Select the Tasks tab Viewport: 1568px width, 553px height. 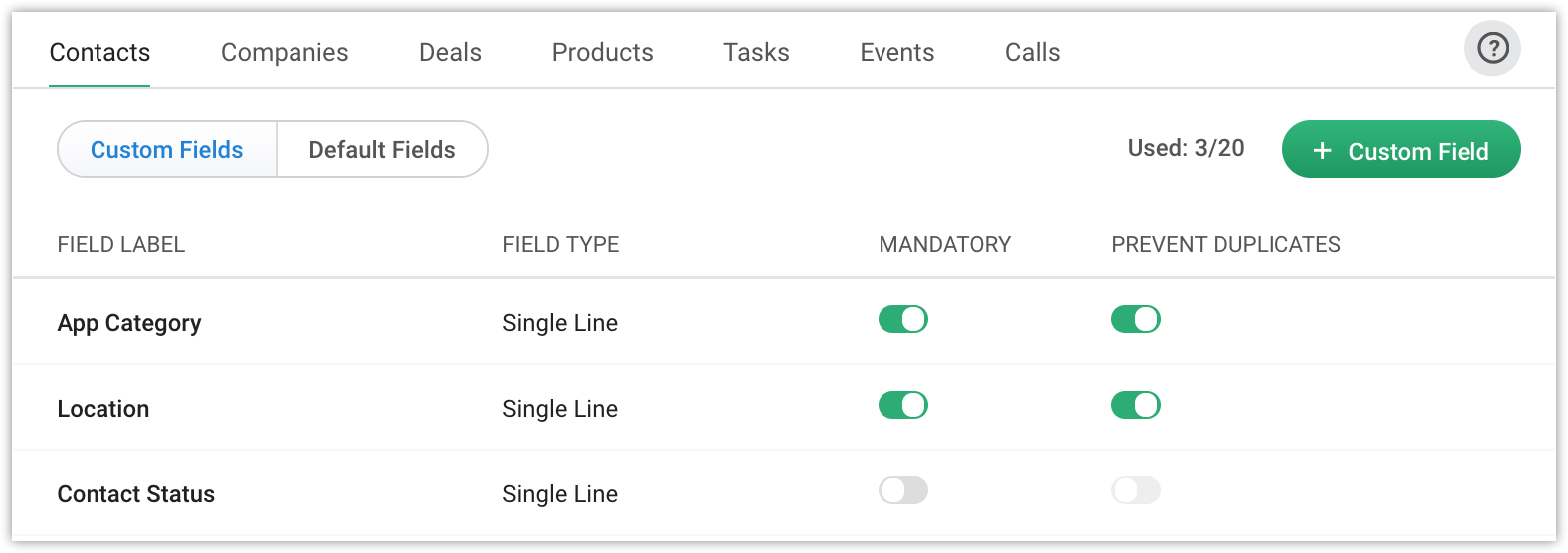pyautogui.click(x=756, y=52)
